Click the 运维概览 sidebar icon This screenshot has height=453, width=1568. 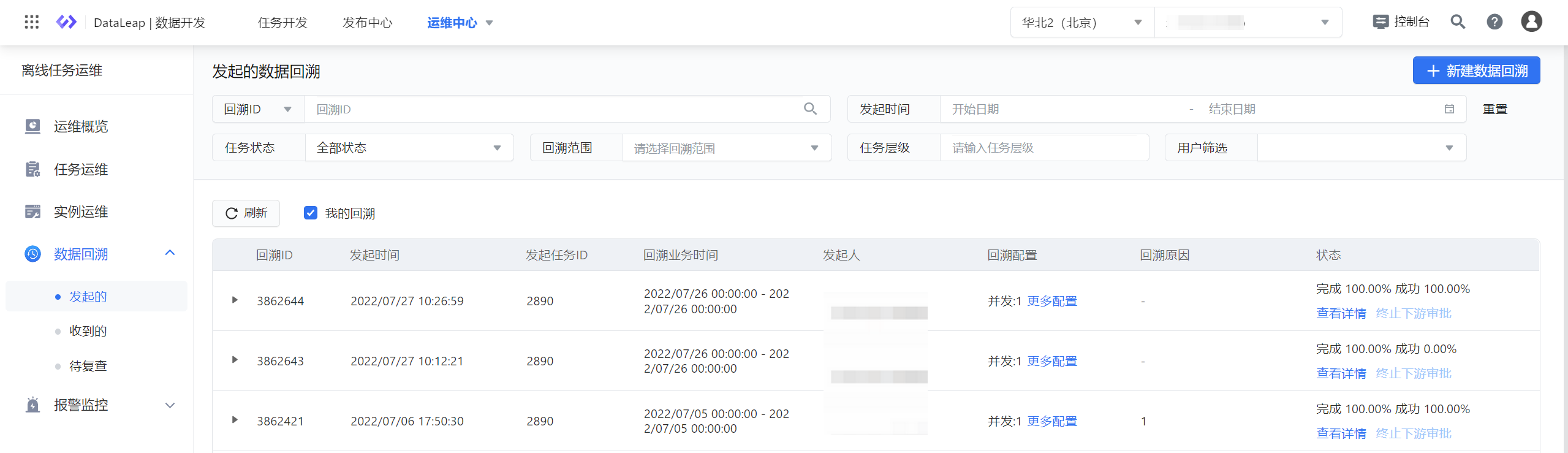32,126
